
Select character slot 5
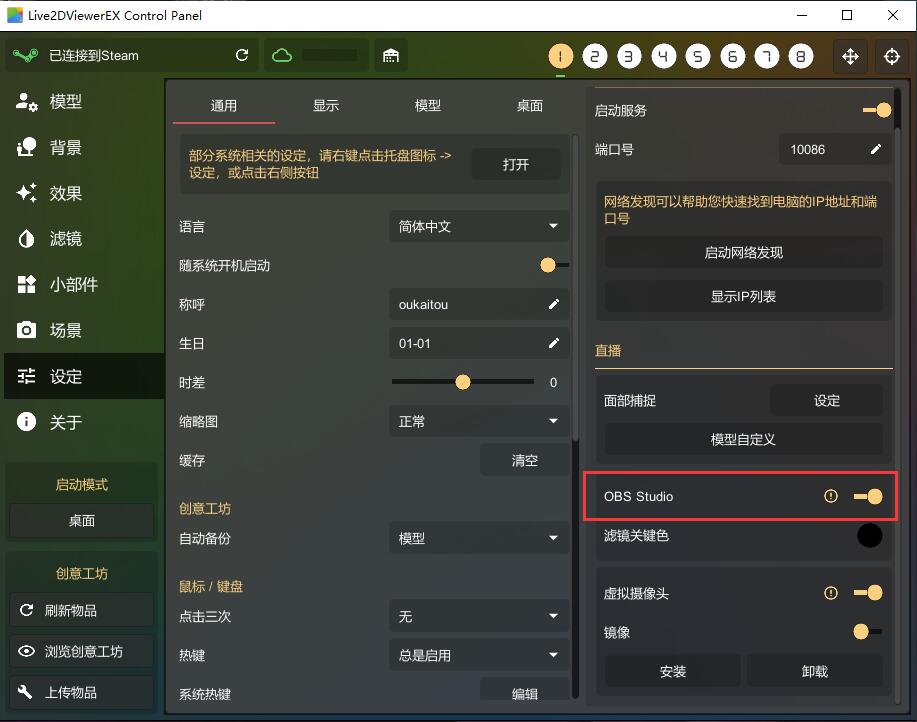(x=698, y=56)
